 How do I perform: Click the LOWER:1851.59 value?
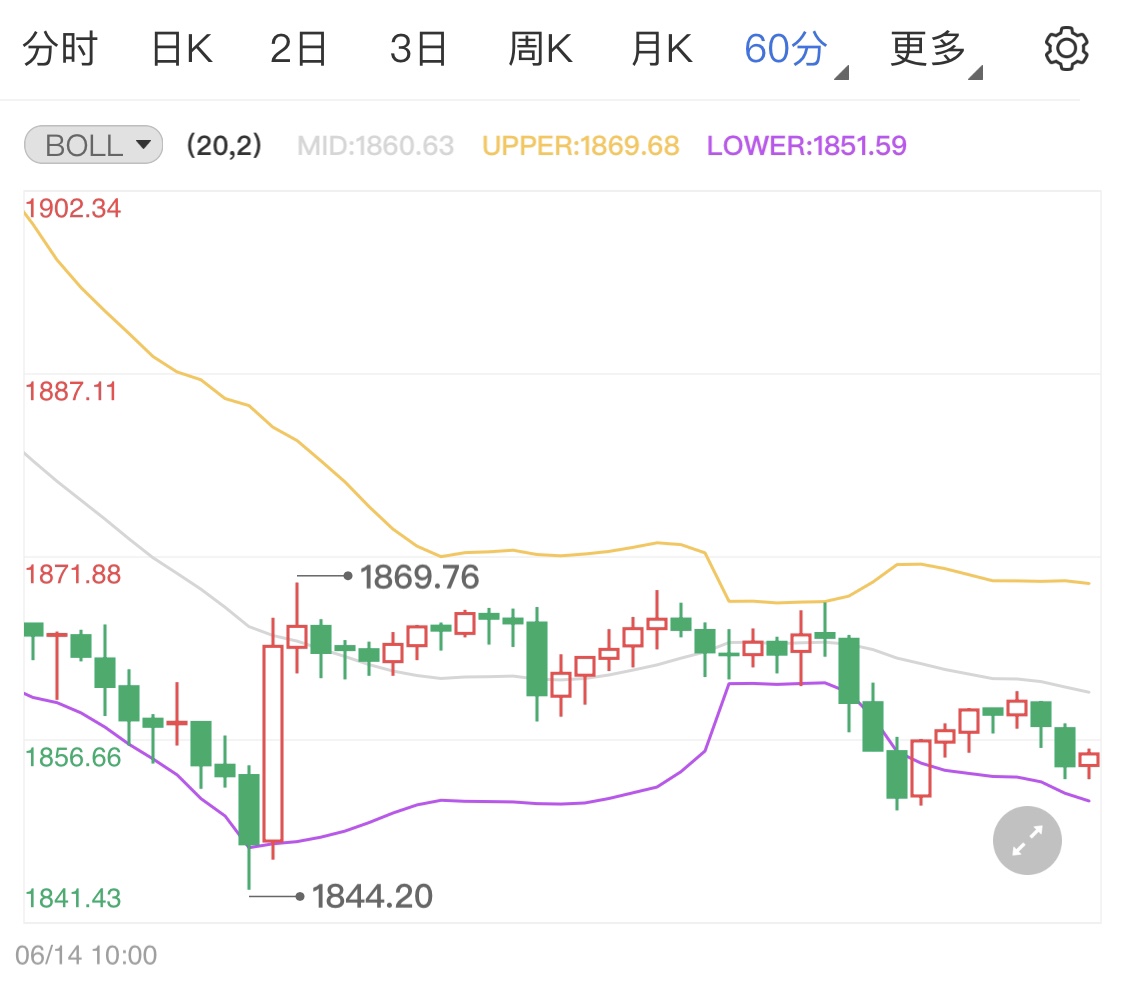pyautogui.click(x=806, y=146)
